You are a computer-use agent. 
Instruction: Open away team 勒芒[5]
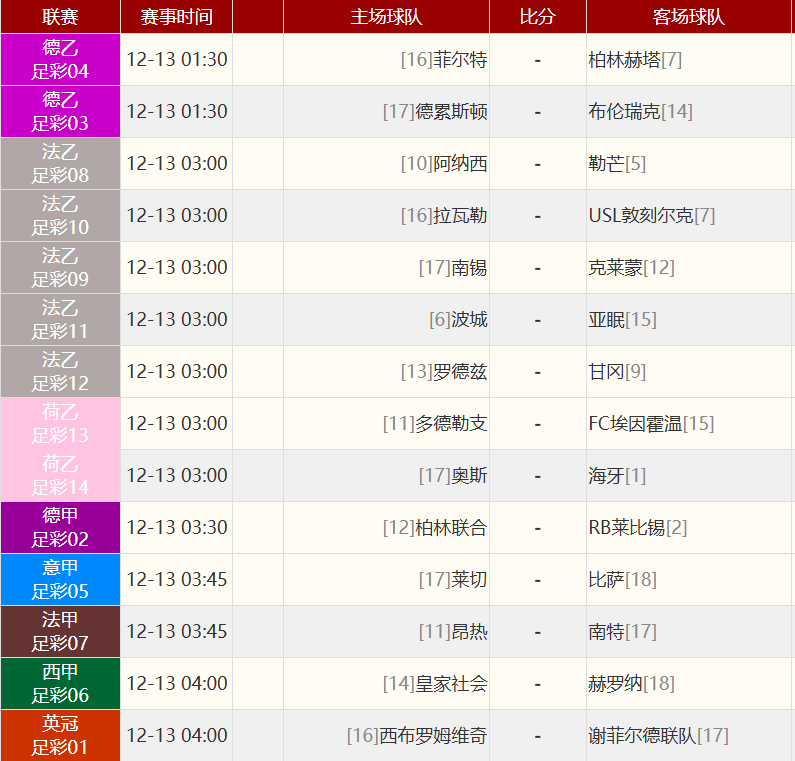click(617, 163)
